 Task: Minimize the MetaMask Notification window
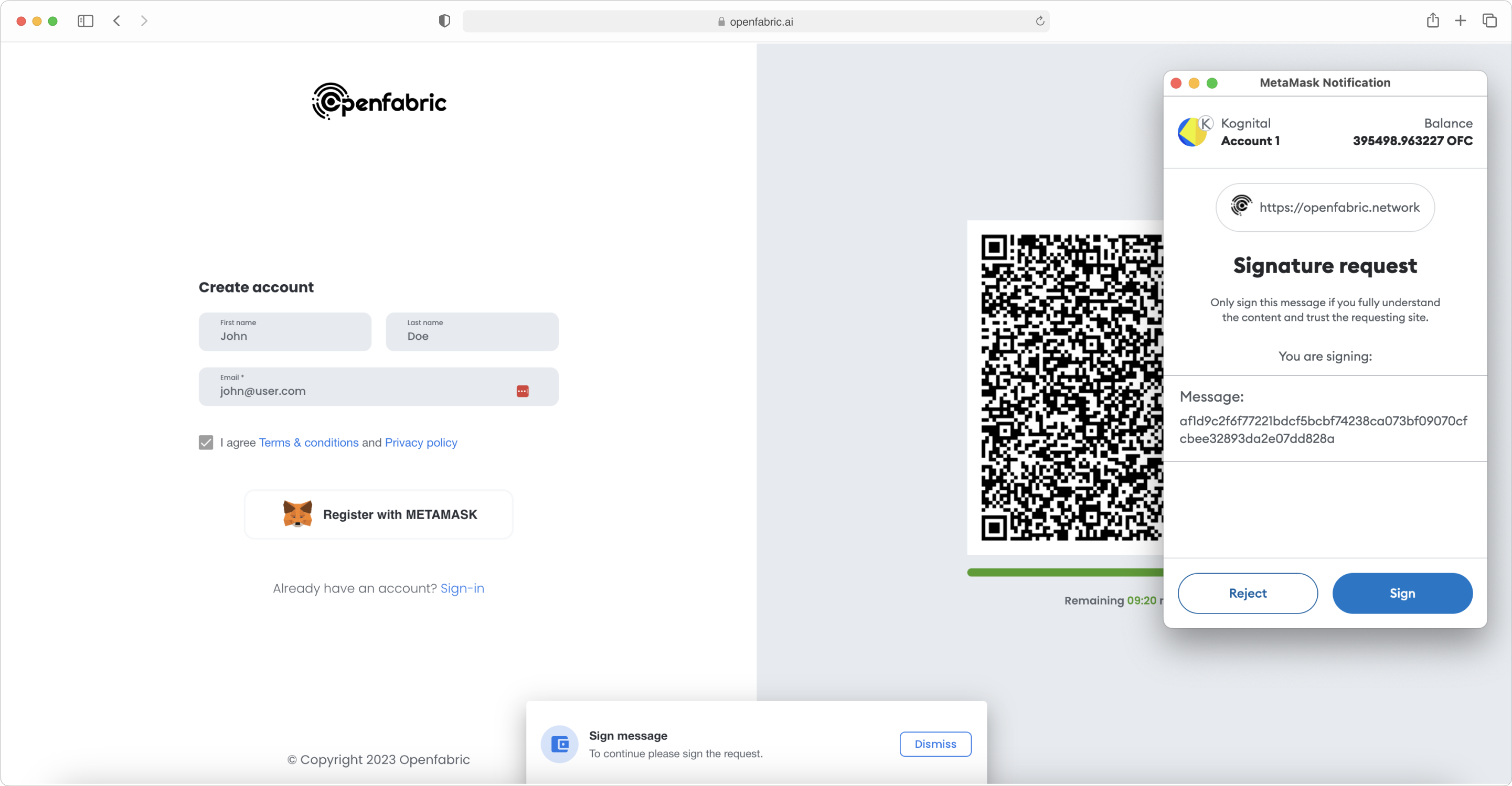click(x=1194, y=83)
